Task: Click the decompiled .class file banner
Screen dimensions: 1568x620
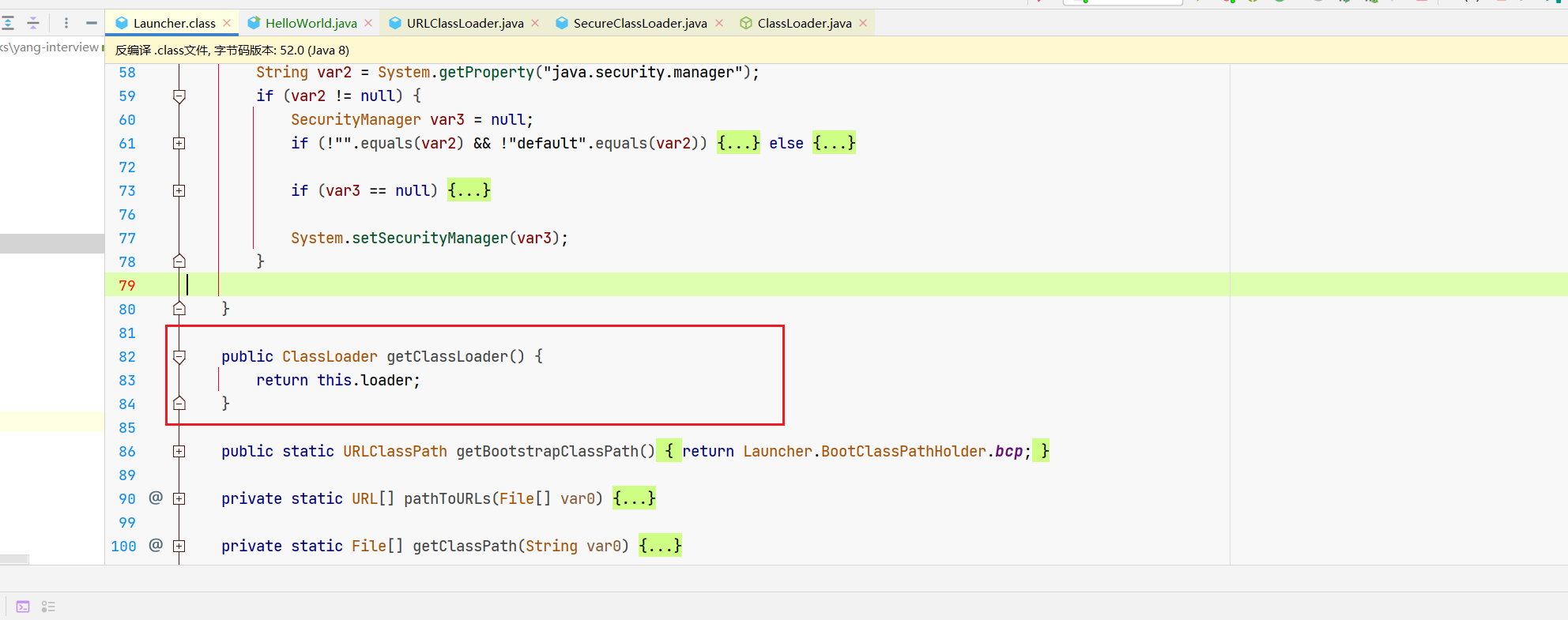Action: point(836,50)
